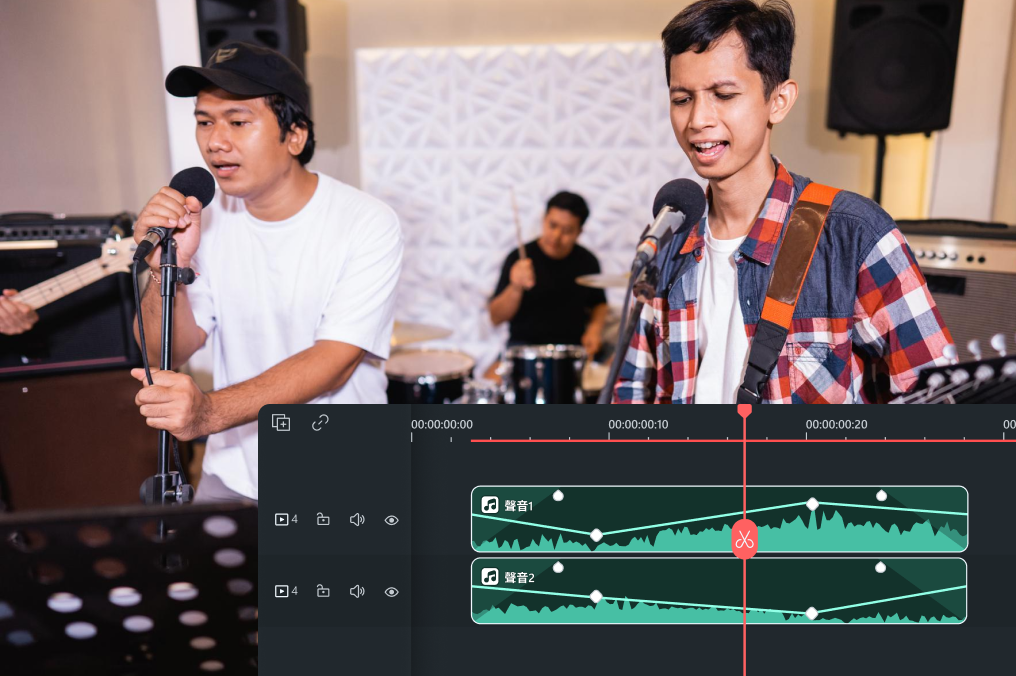Select the lowest volume keyframe on 聲音1
The image size is (1016, 676).
(596, 535)
